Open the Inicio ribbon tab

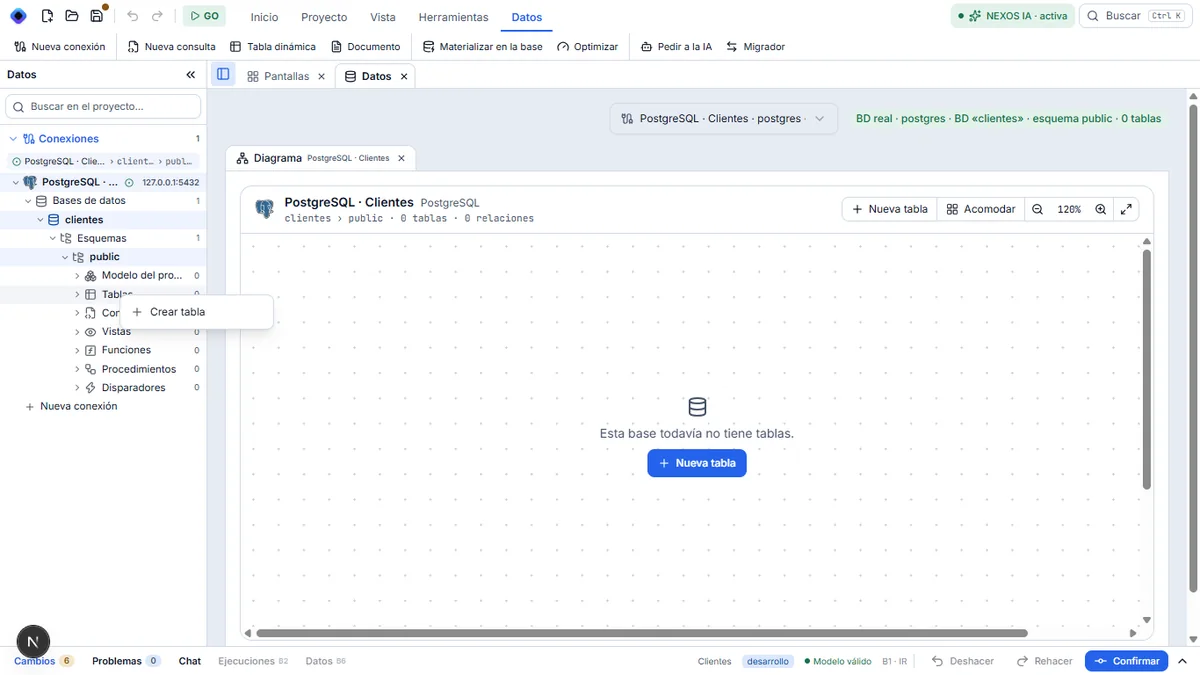point(265,17)
